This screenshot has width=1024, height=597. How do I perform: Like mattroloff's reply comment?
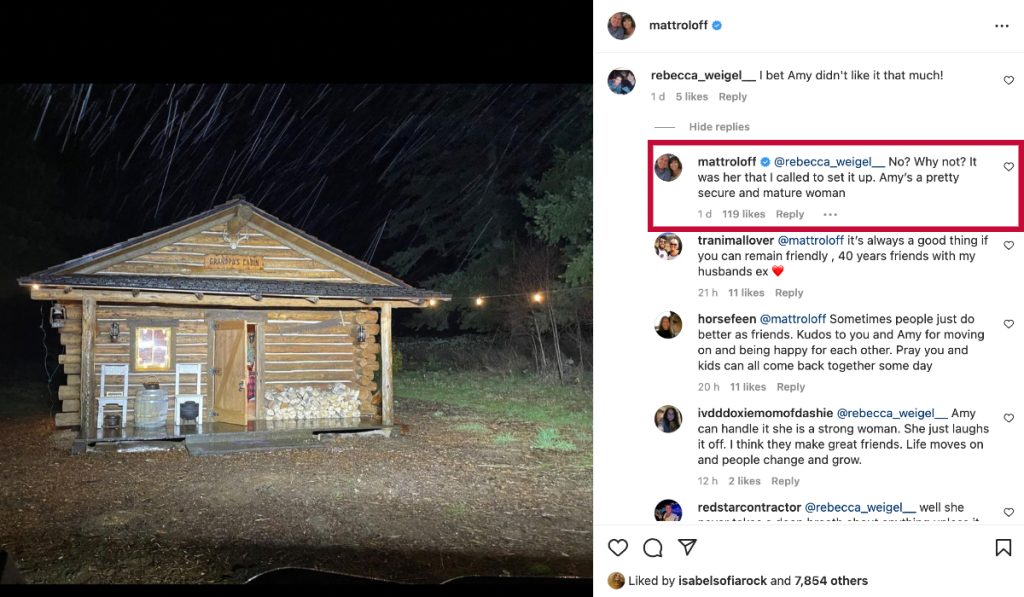click(1008, 167)
